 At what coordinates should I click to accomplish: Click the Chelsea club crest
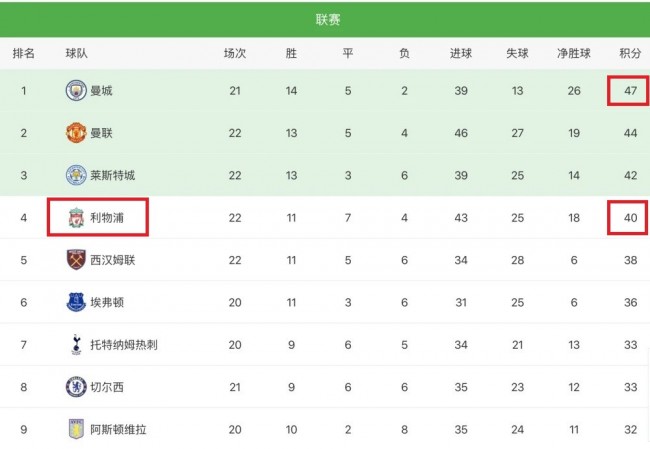[76, 387]
